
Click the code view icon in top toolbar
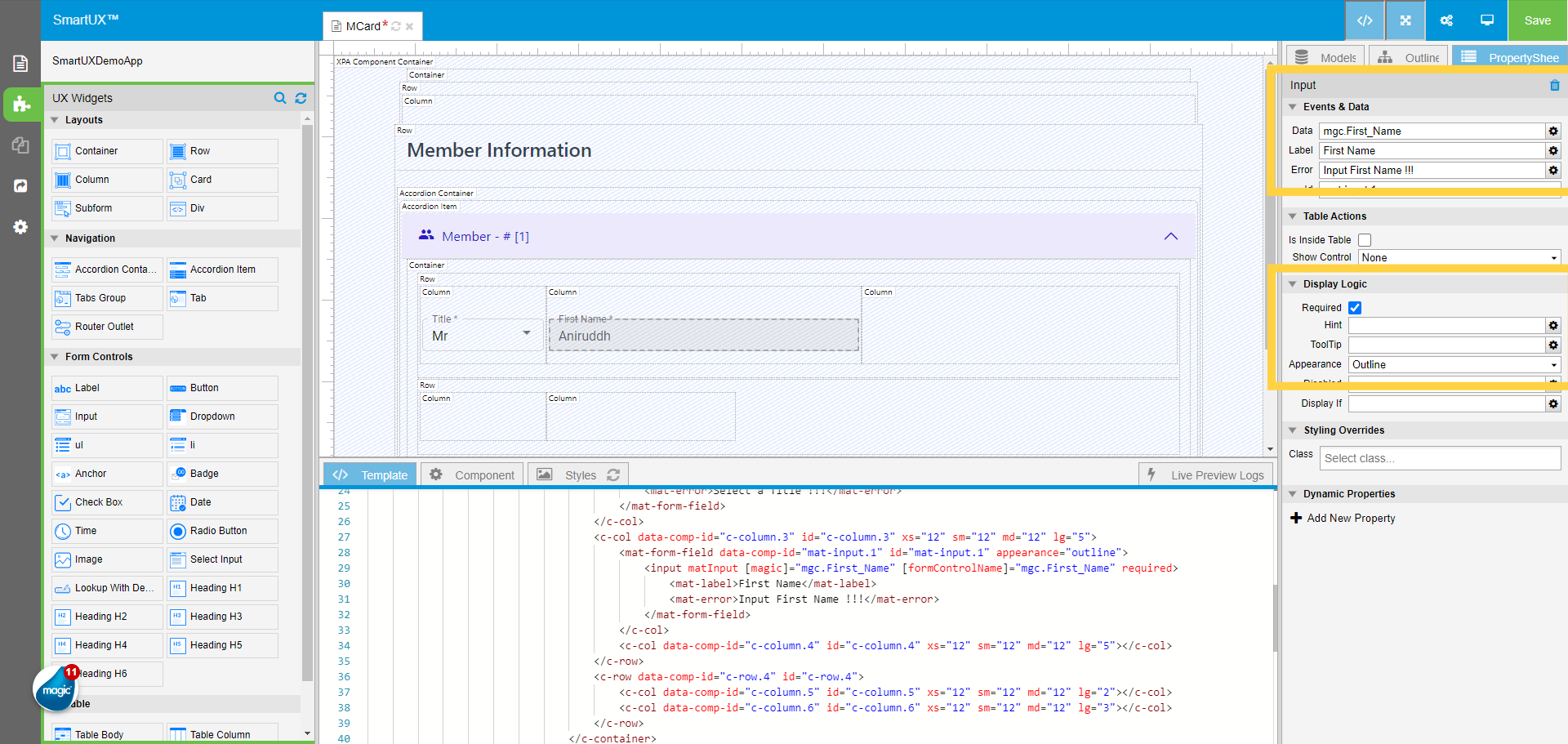pyautogui.click(x=1364, y=20)
